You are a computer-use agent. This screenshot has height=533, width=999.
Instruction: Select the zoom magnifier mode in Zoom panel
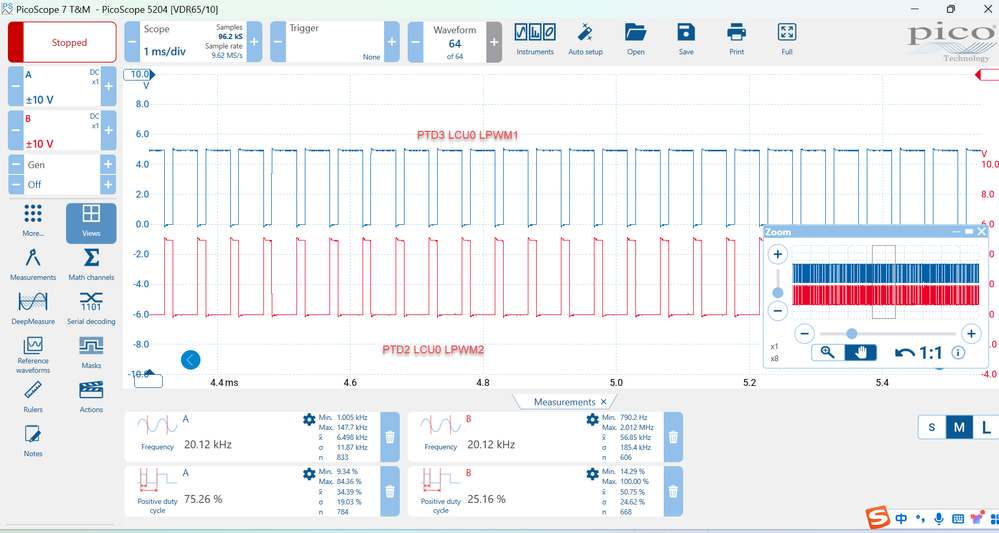coord(828,352)
